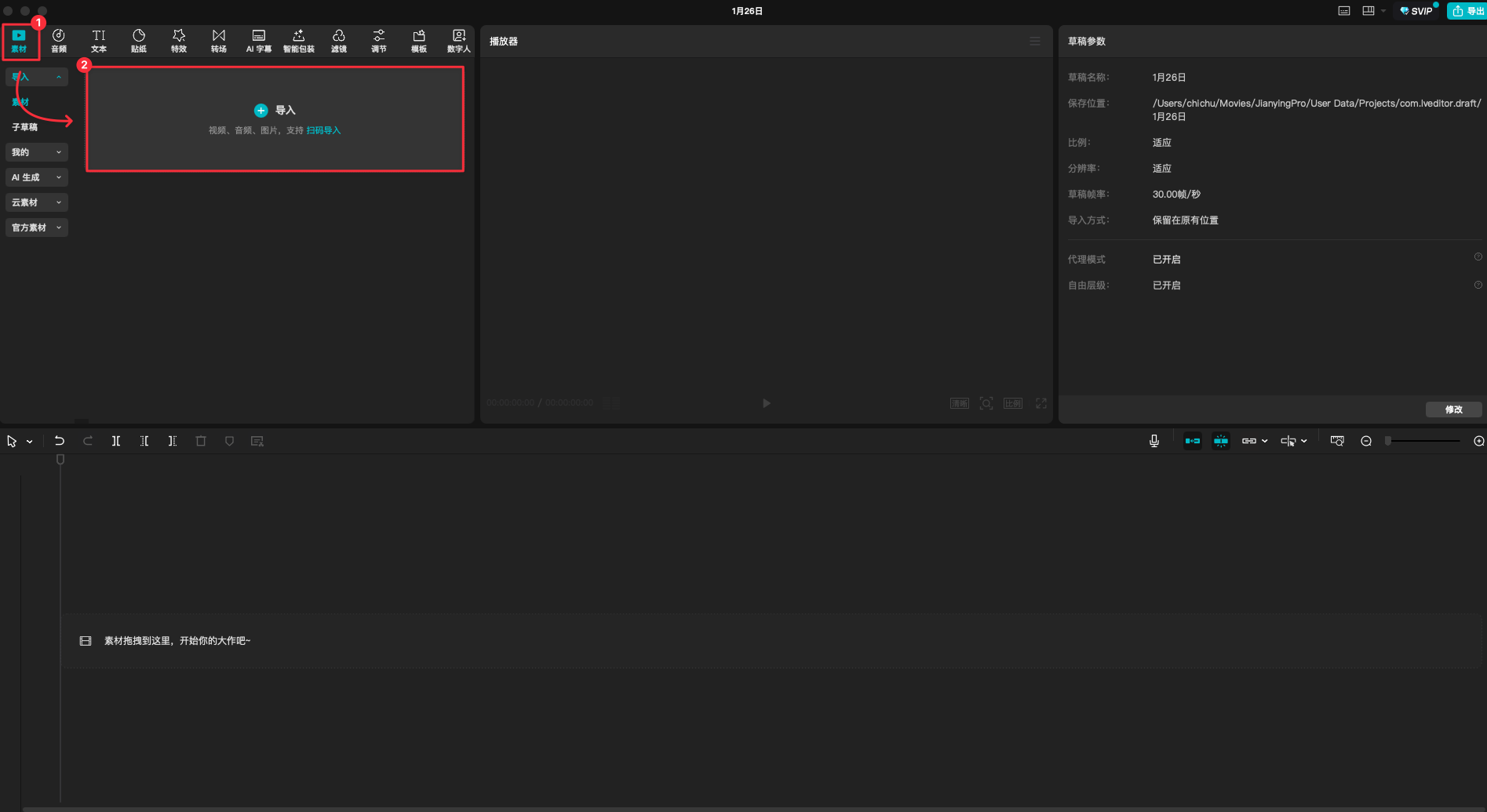Open the layout dropdown arrow in title bar
1487x812 pixels.
click(1383, 11)
